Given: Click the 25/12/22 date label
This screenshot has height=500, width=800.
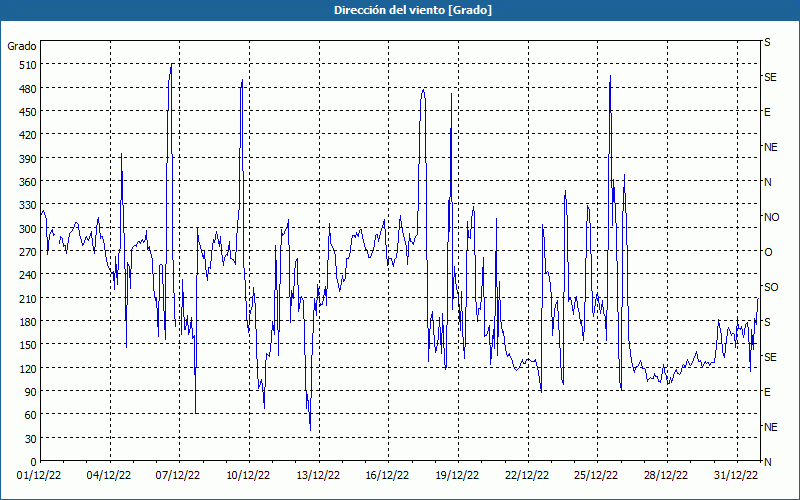Looking at the screenshot, I should [x=596, y=476].
